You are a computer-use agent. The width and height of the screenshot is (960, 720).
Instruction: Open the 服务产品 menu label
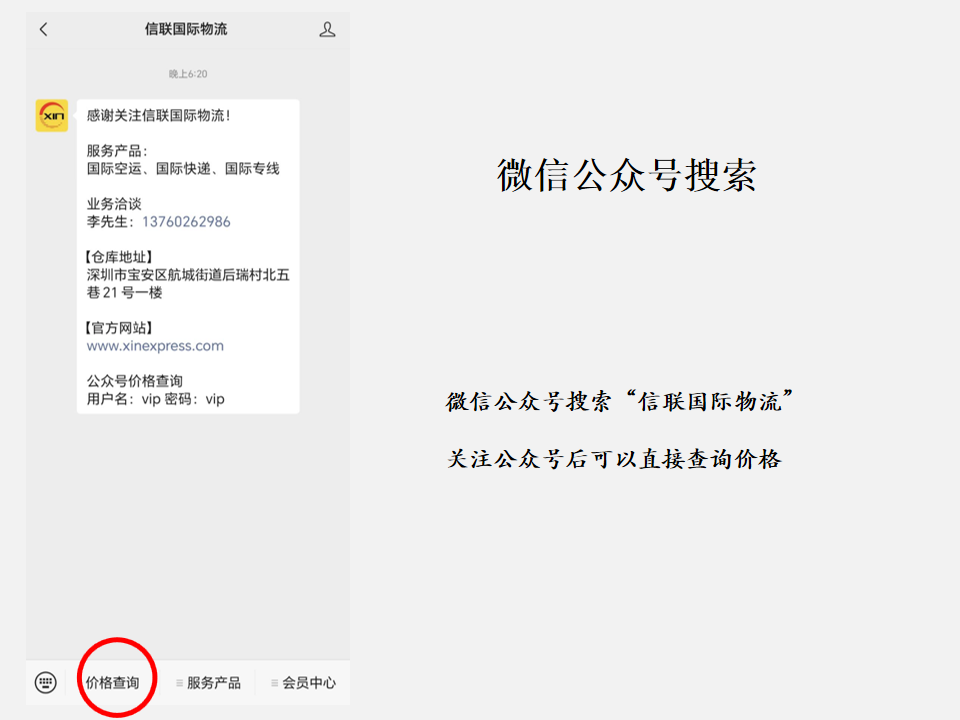point(214,683)
